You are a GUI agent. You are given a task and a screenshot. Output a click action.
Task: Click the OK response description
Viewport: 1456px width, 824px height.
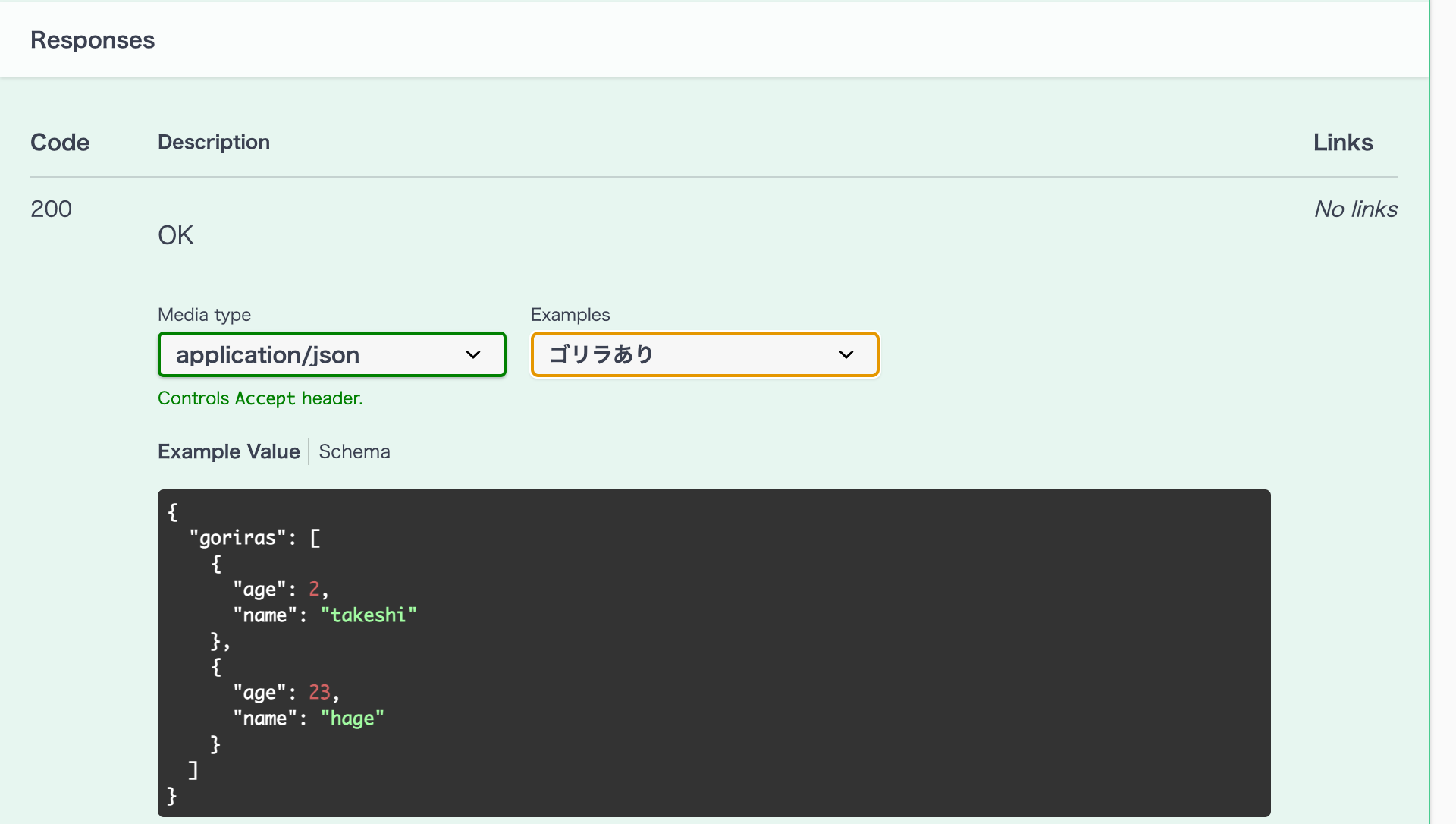(175, 235)
